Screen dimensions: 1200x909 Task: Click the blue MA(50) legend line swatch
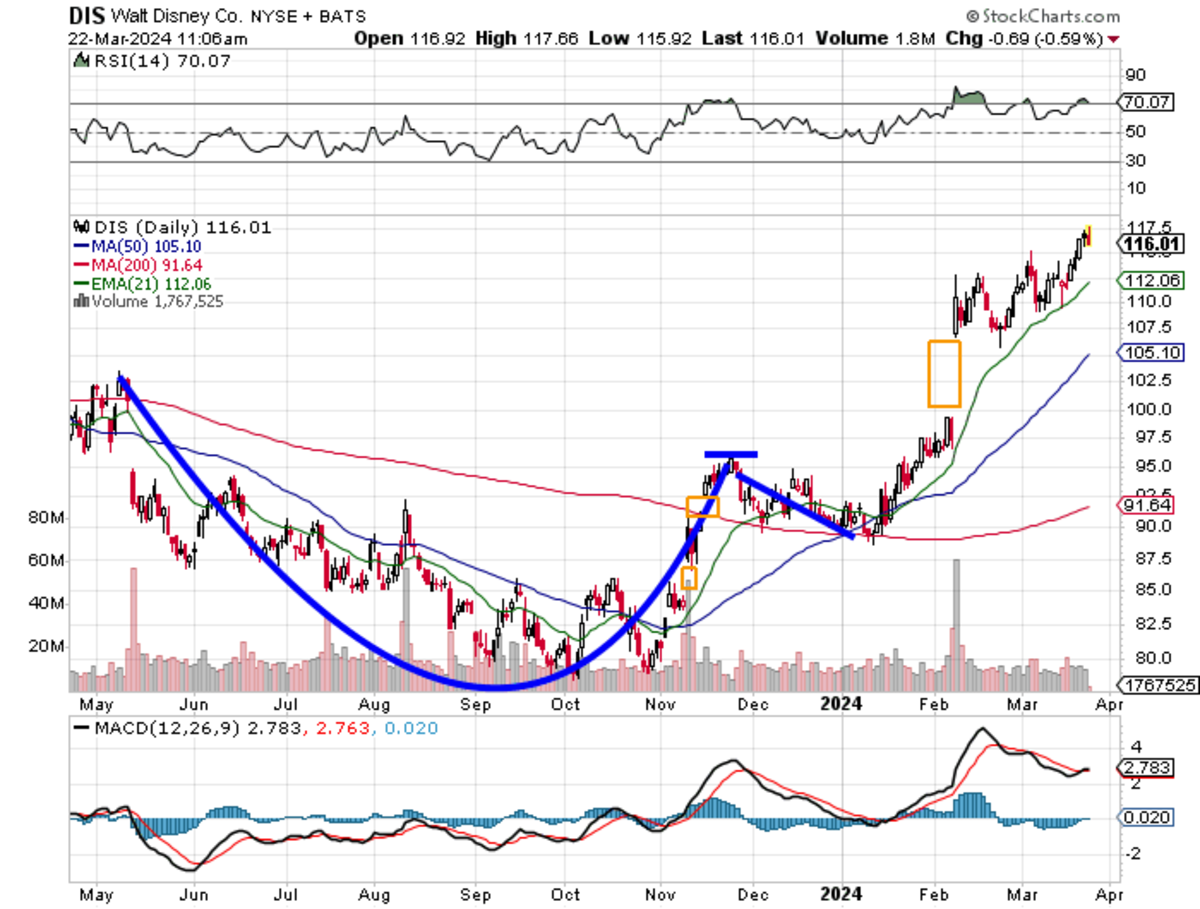(x=81, y=247)
